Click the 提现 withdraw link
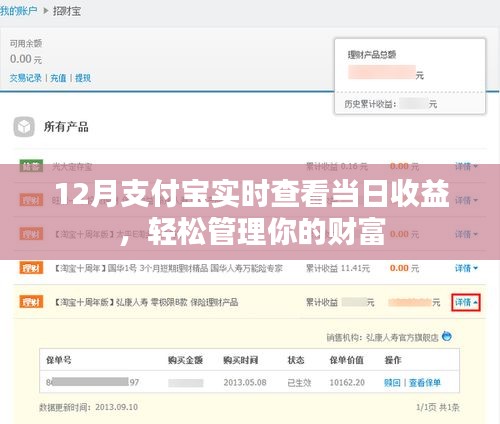Viewport: 500px width, 424px height. tap(83, 78)
